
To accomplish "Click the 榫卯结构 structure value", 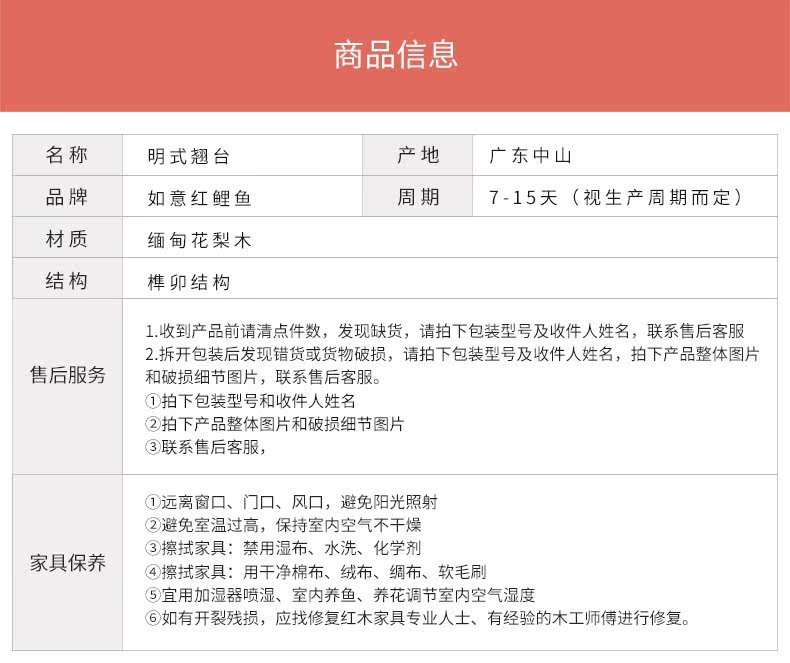I will [189, 282].
